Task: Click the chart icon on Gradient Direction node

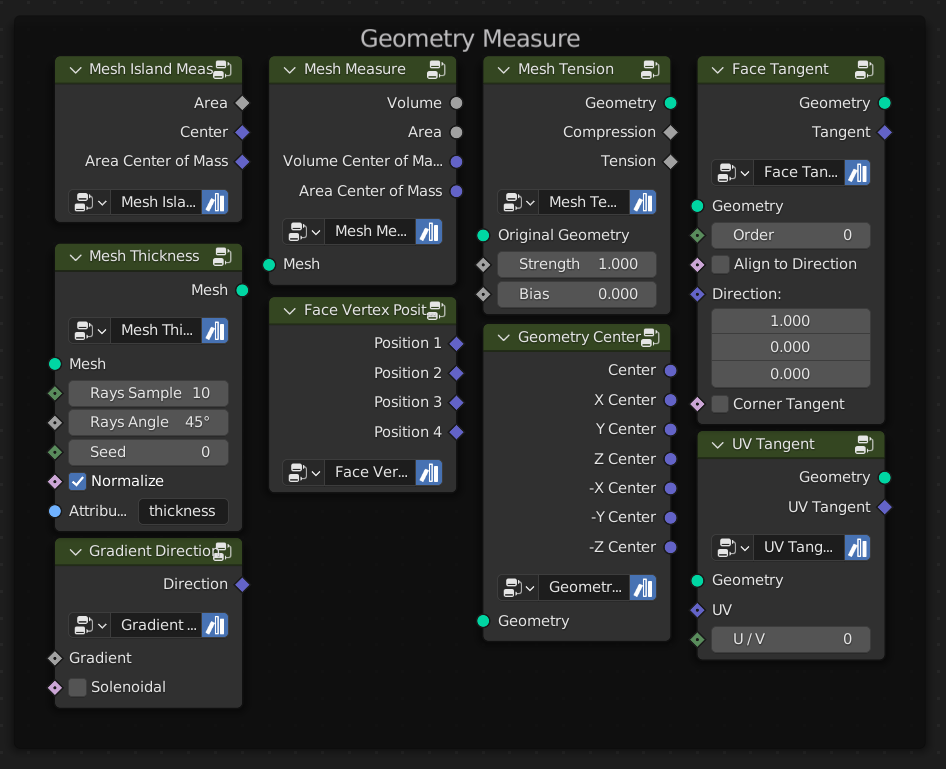Action: 214,625
